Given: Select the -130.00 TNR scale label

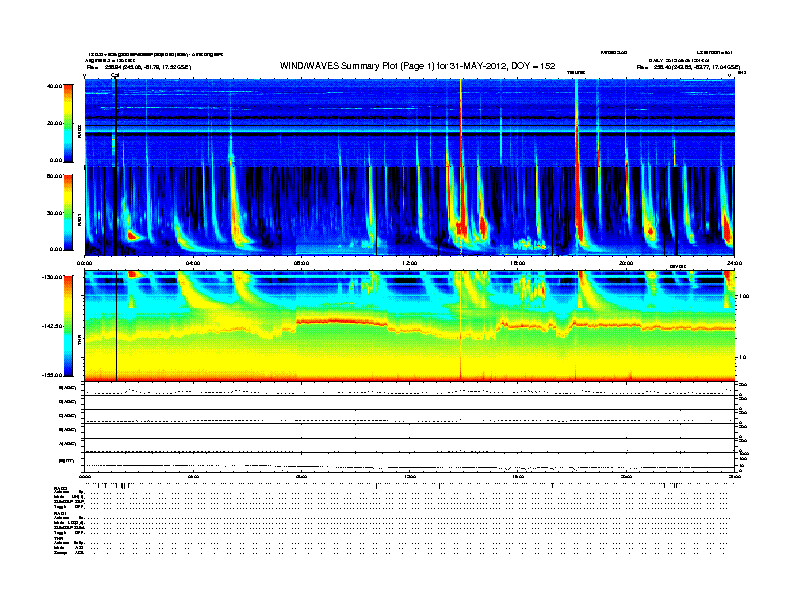Looking at the screenshot, I should click(52, 277).
